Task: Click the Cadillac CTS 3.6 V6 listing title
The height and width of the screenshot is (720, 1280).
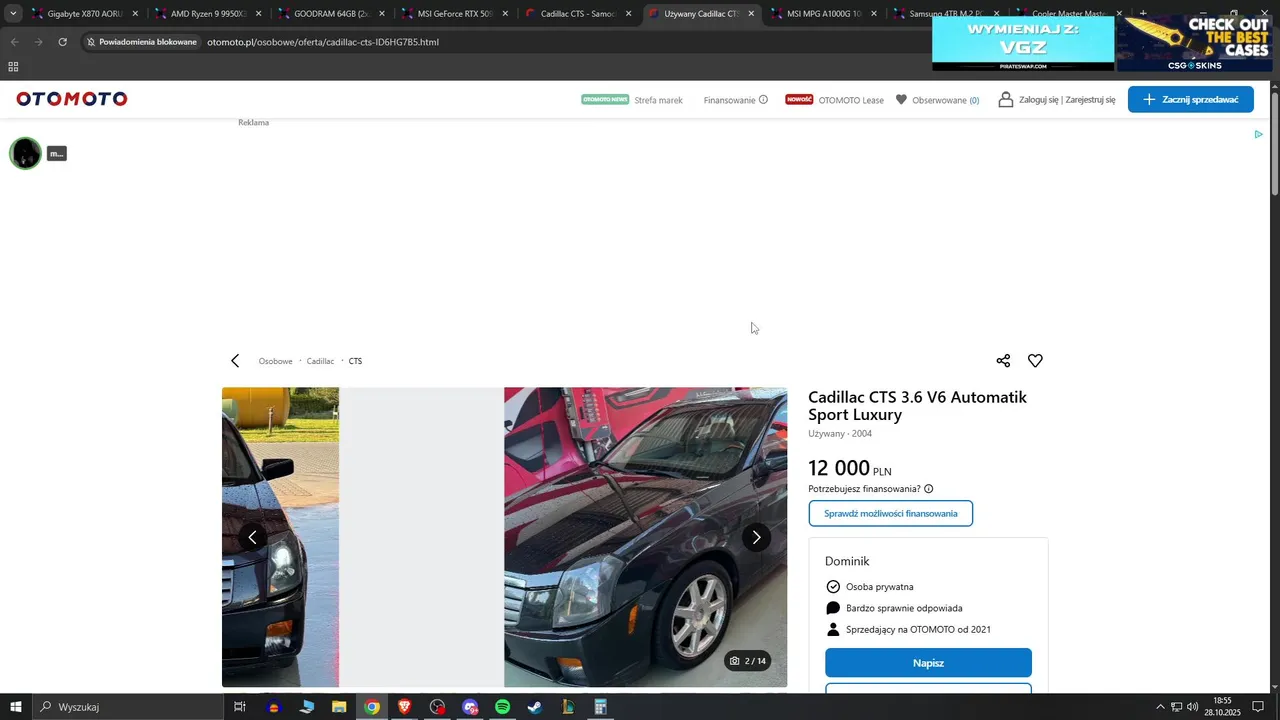Action: 917,405
